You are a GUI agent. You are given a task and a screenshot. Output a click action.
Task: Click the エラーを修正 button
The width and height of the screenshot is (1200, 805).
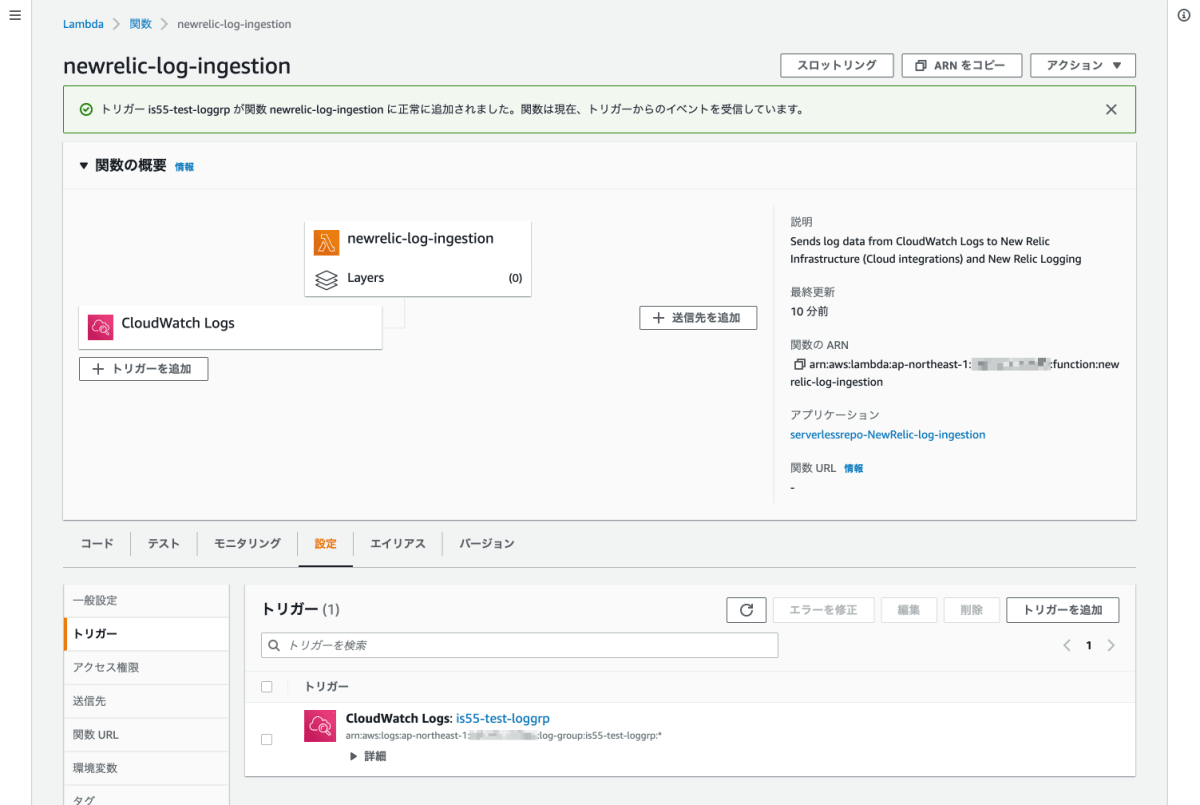click(824, 610)
